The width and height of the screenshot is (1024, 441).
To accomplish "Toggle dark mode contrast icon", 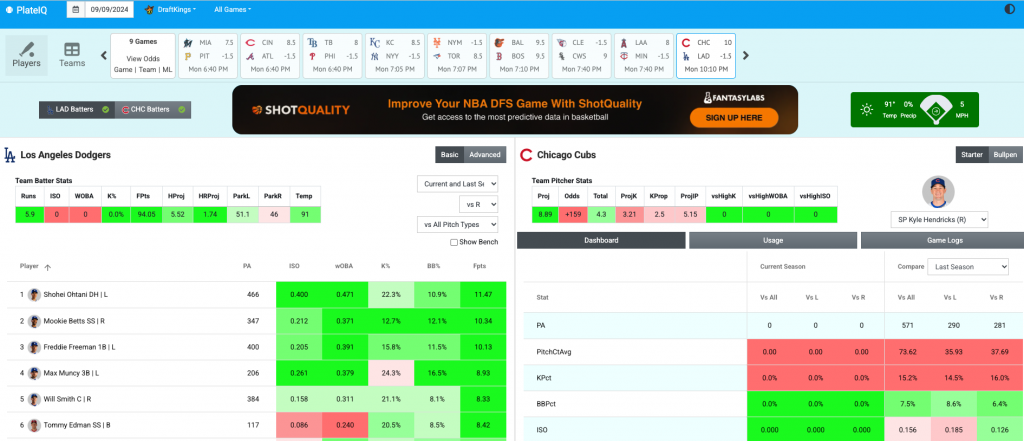I will click(x=1008, y=9).
